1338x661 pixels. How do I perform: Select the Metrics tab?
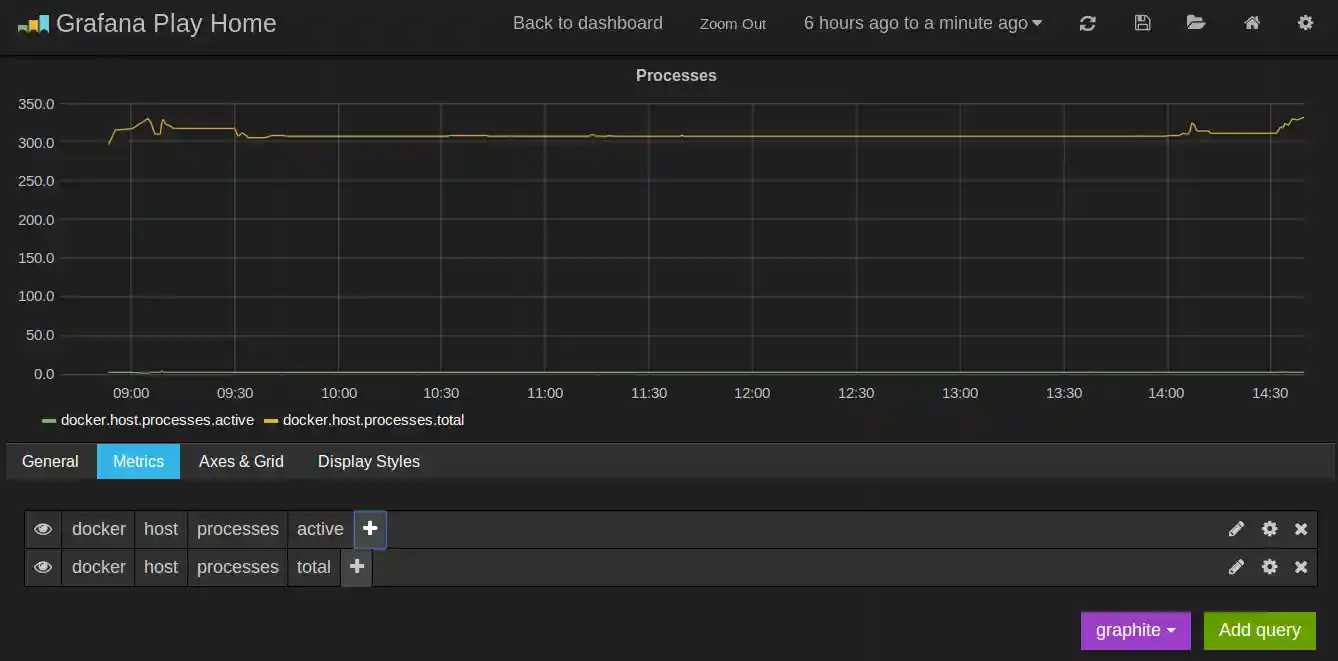pos(138,462)
